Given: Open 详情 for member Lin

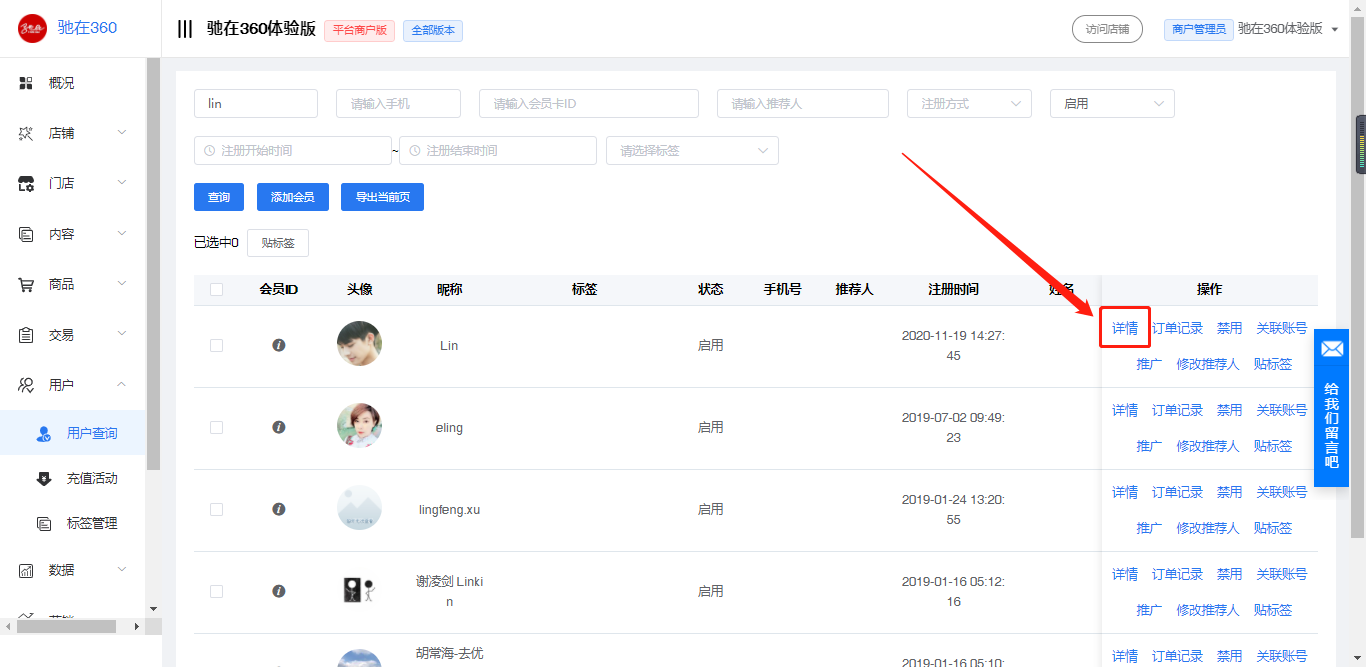Looking at the screenshot, I should [1125, 328].
